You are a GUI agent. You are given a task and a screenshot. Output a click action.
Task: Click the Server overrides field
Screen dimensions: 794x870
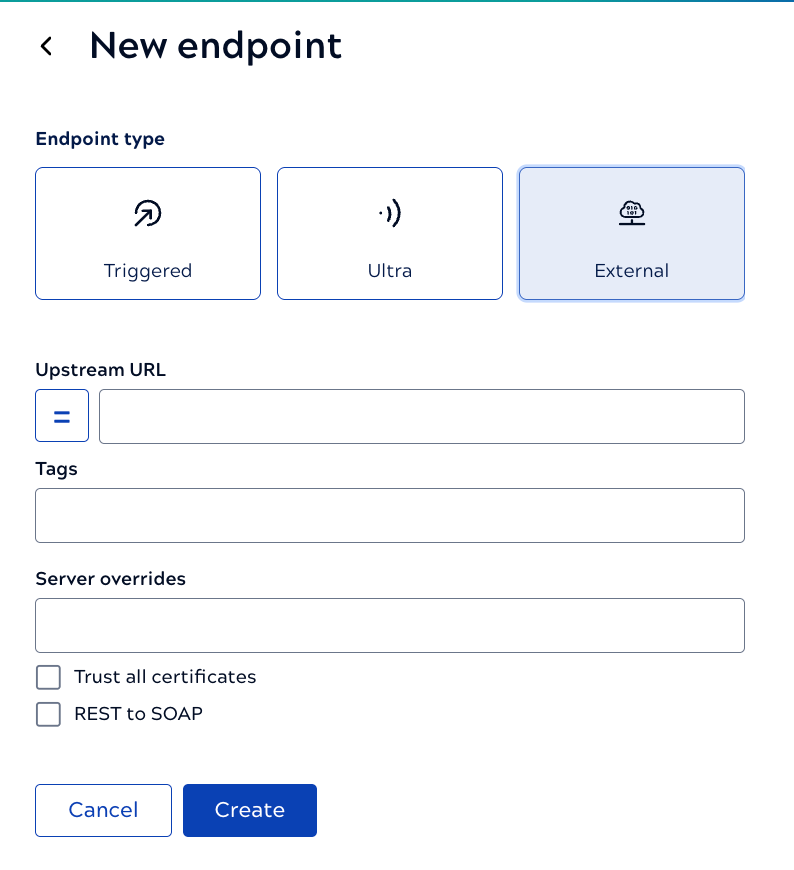pos(389,624)
